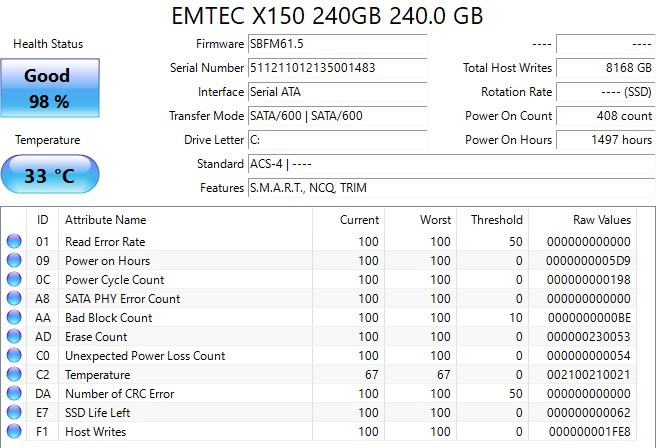The image size is (661, 448).
Task: Click status orb for Temperature attribute row
Action: [x=14, y=374]
